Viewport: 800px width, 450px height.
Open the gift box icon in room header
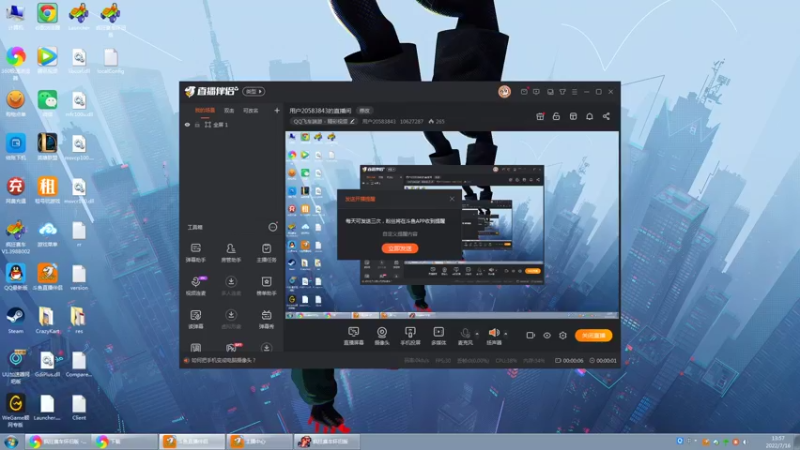coord(540,116)
